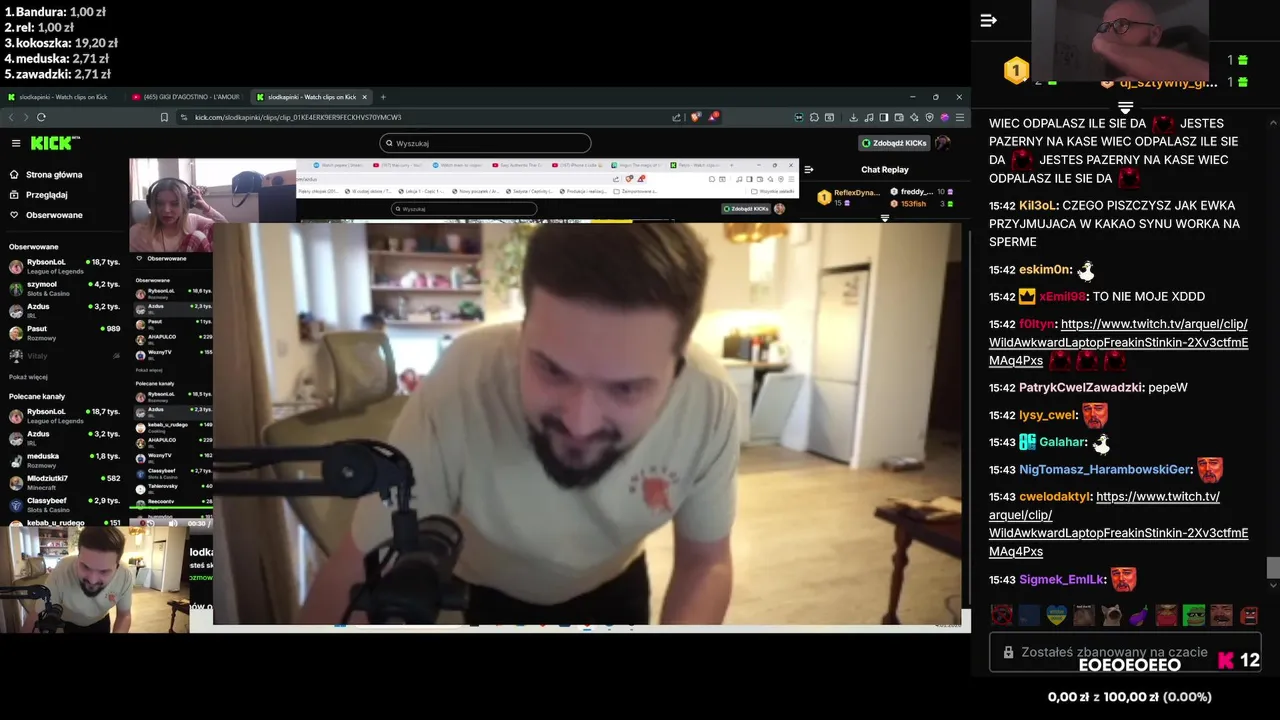This screenshot has height=720, width=1280.
Task: Click the Kick search field Wyszukaj
Action: pyautogui.click(x=485, y=143)
